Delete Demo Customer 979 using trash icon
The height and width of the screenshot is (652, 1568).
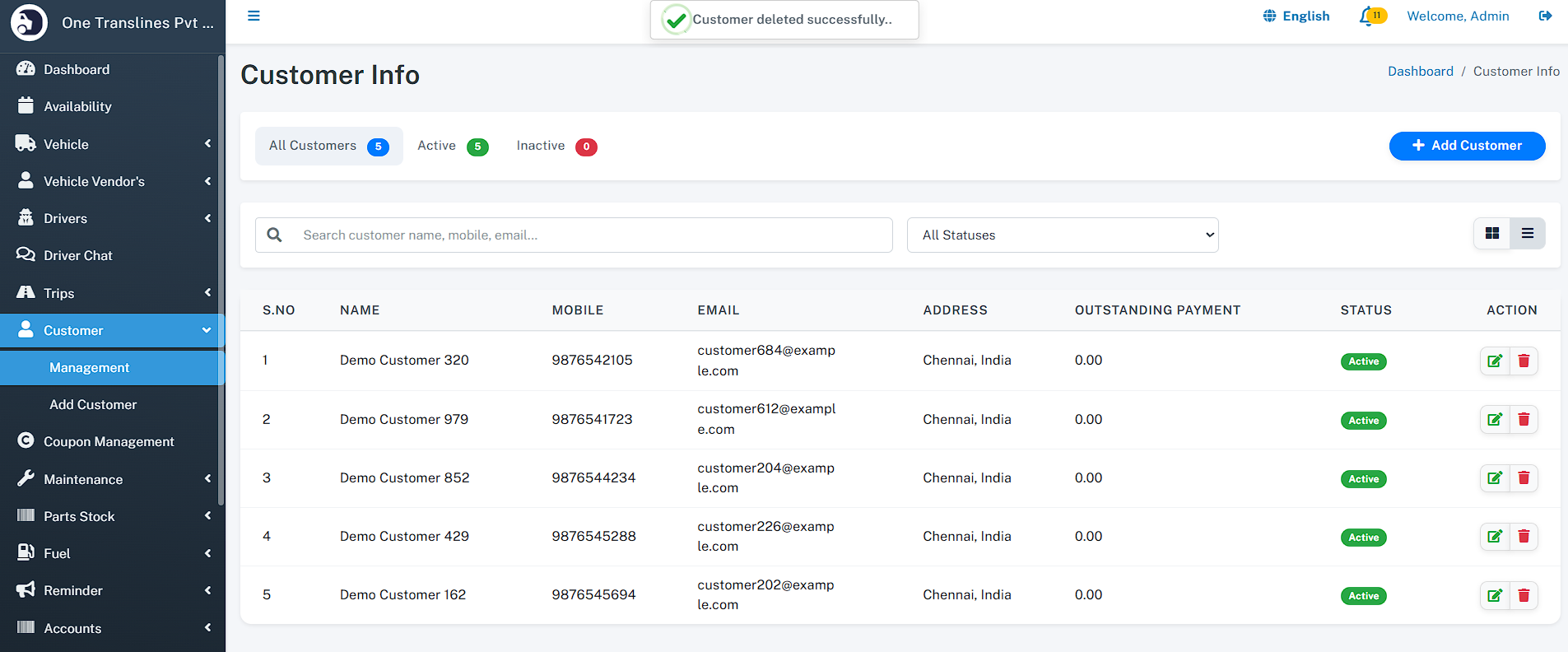click(x=1524, y=420)
